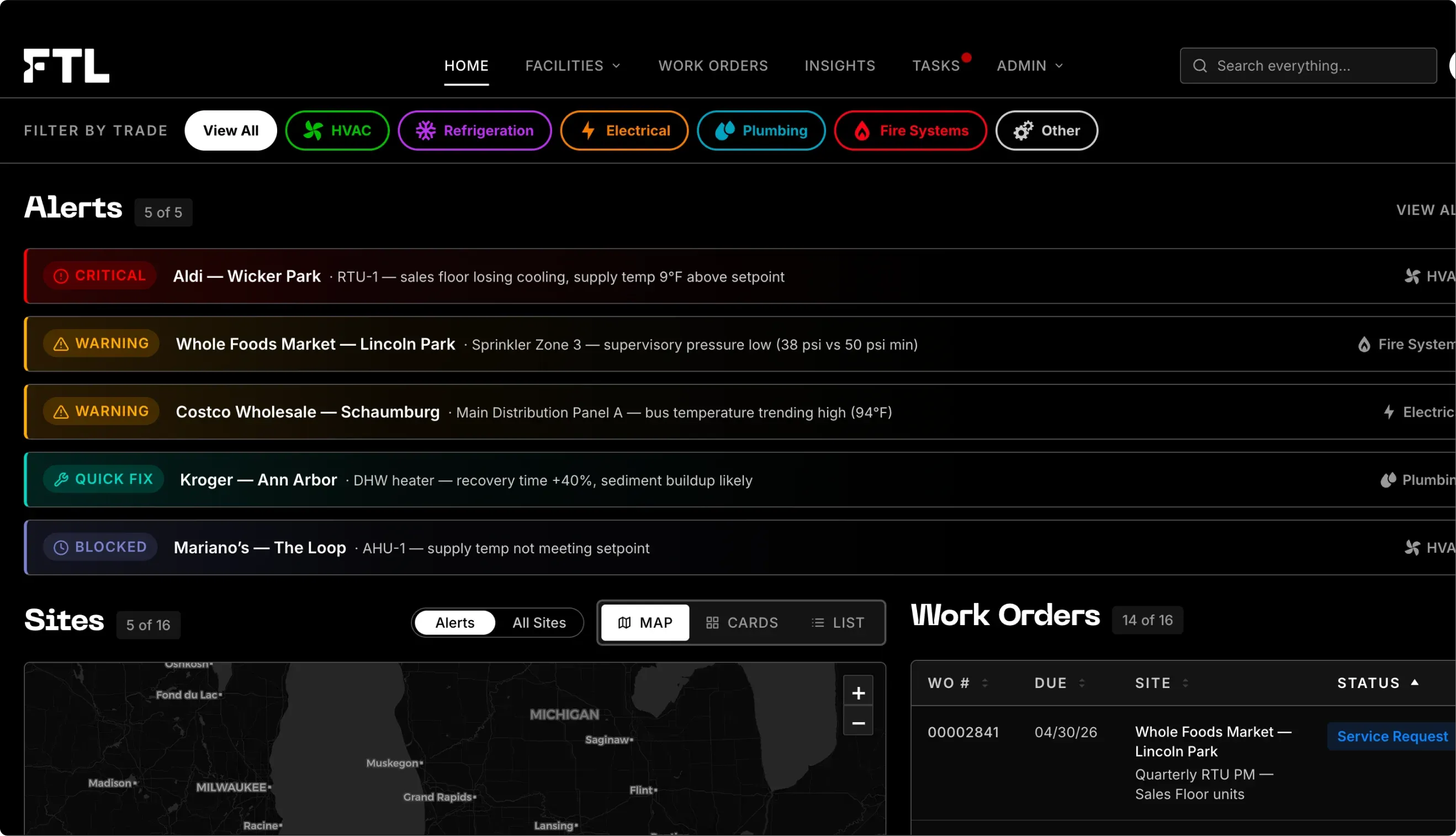Select the CARDS view tab
Viewport: 1456px width, 836px height.
pos(742,622)
